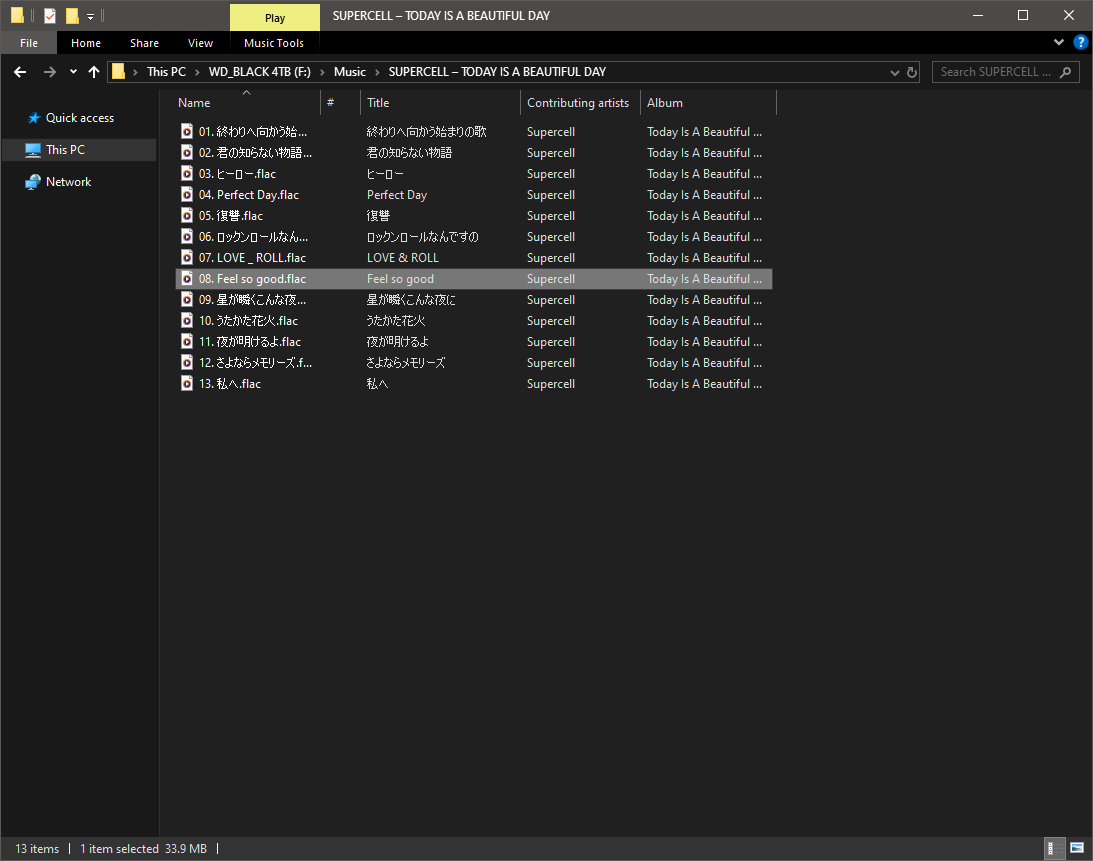Sort by the Name column header

[247, 102]
